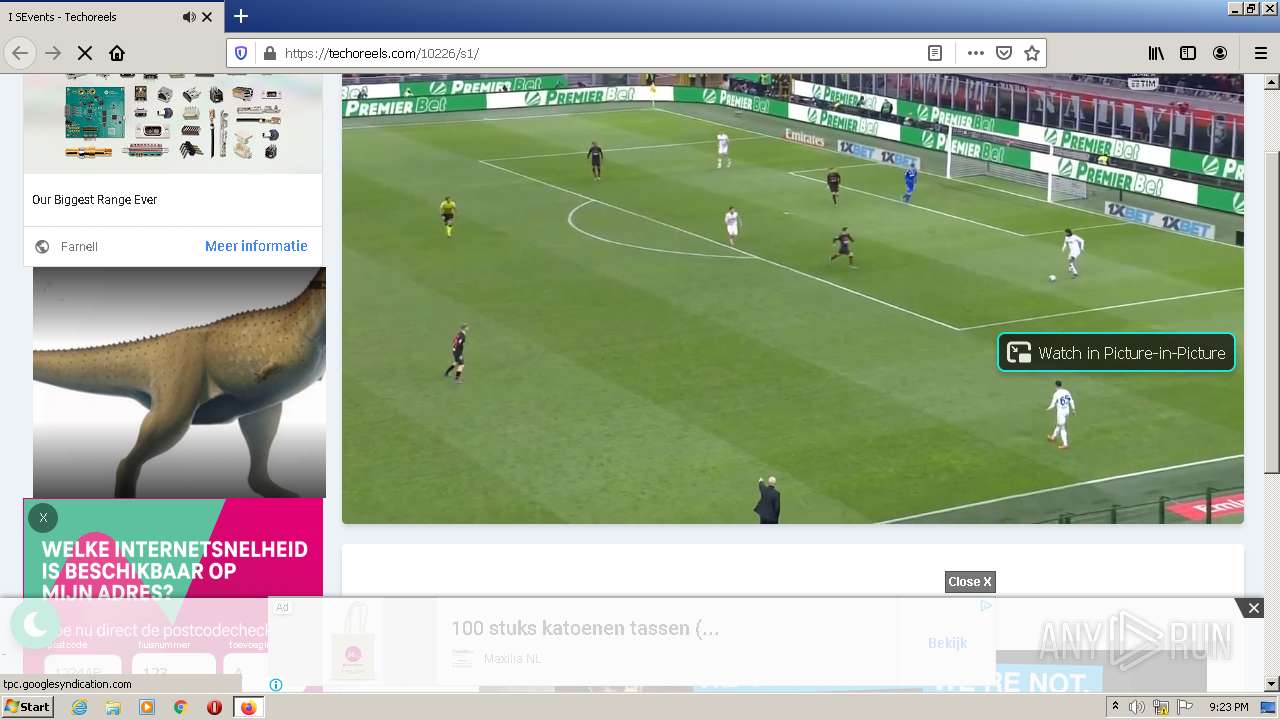Mute the Techoreels tab audio
This screenshot has width=1280, height=720.
pos(189,17)
